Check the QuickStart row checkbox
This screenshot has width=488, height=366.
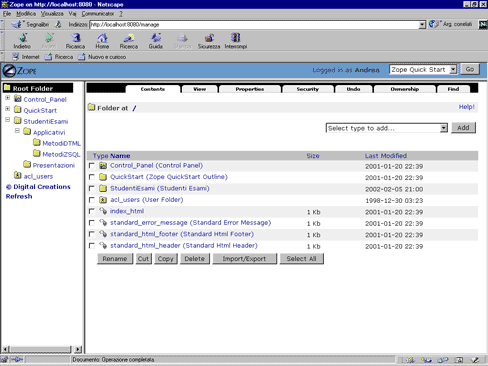click(x=92, y=177)
